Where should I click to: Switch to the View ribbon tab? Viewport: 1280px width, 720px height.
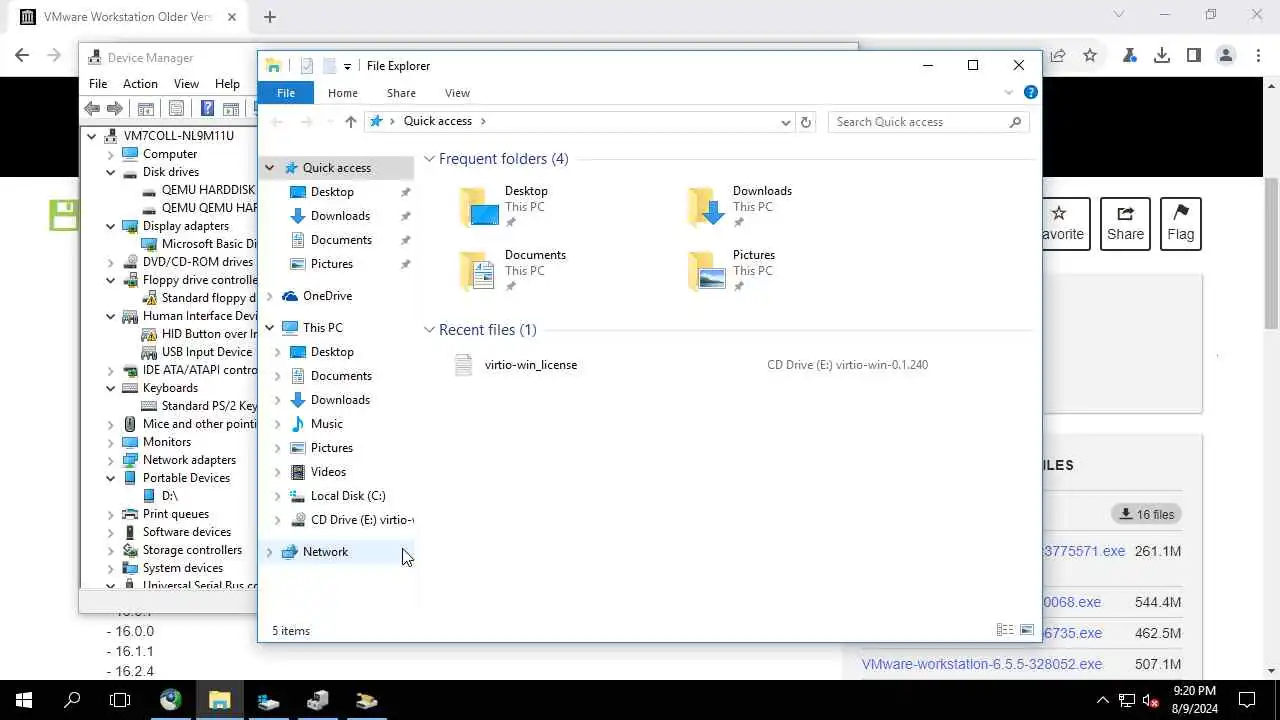[457, 93]
